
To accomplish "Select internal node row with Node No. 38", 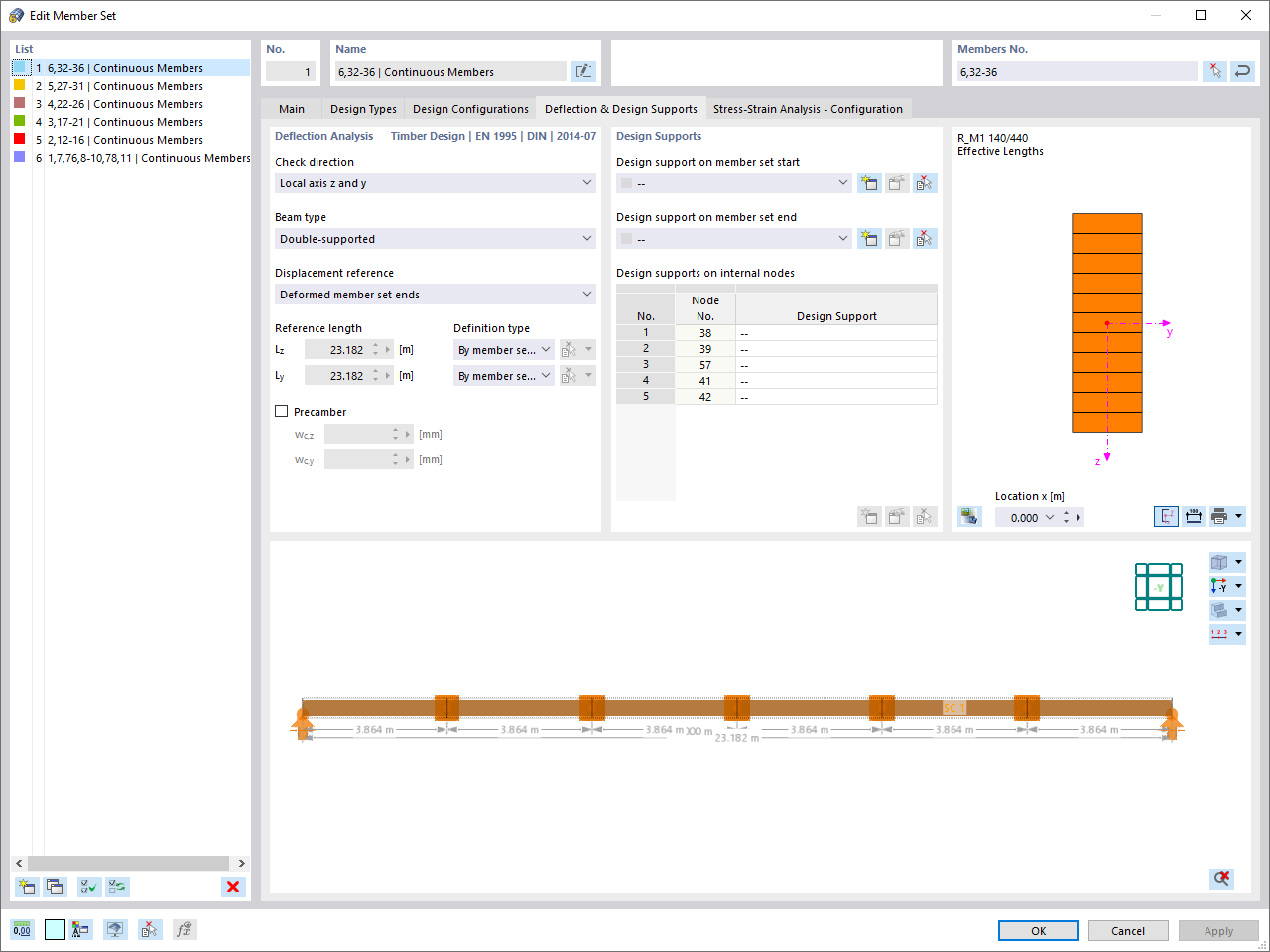I will click(776, 333).
